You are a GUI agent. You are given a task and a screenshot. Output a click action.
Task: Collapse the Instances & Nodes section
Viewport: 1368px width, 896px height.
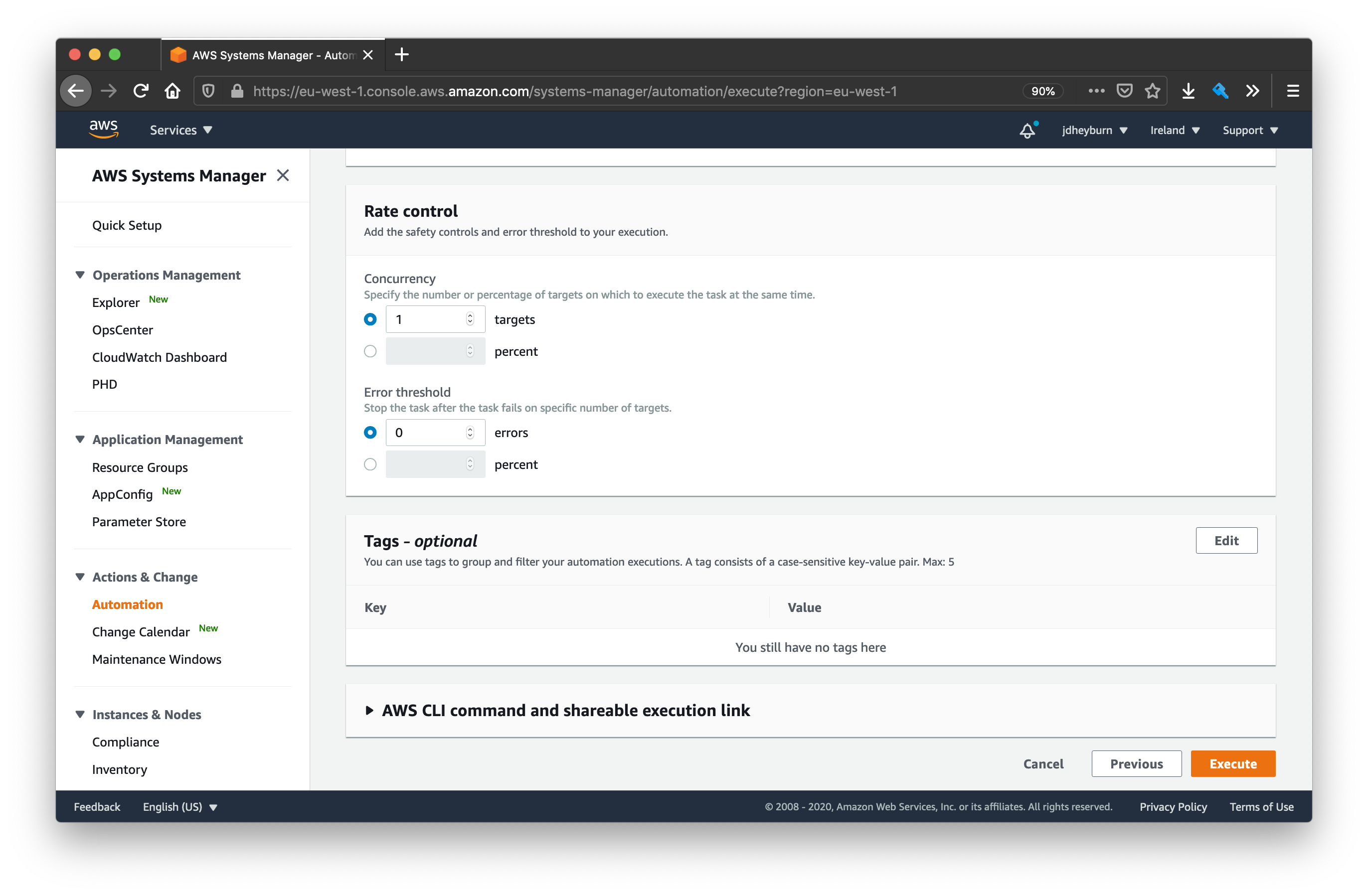[80, 714]
